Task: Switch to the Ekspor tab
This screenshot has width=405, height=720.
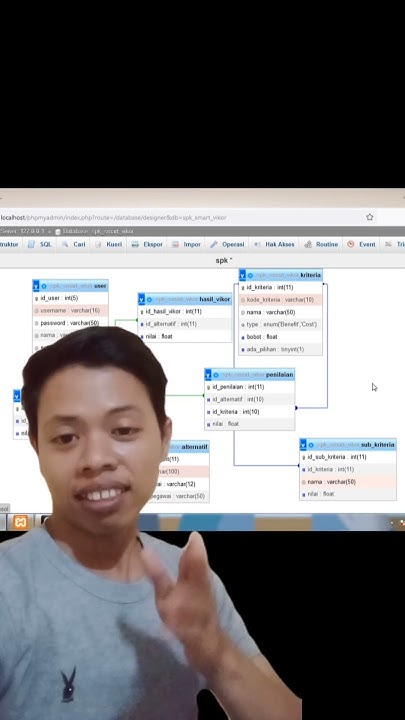Action: tap(147, 244)
